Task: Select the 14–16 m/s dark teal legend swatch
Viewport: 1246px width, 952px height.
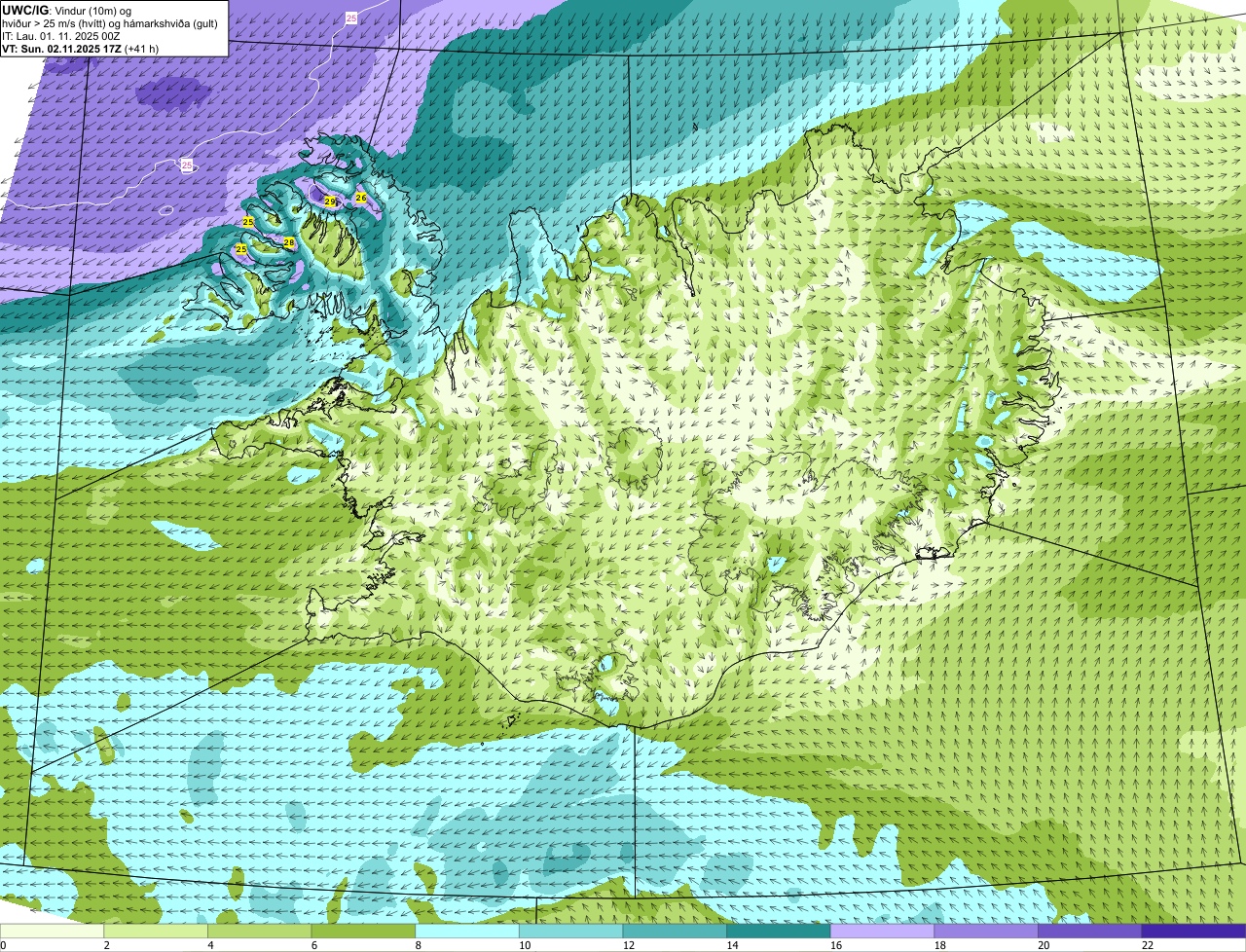Action: (779, 931)
